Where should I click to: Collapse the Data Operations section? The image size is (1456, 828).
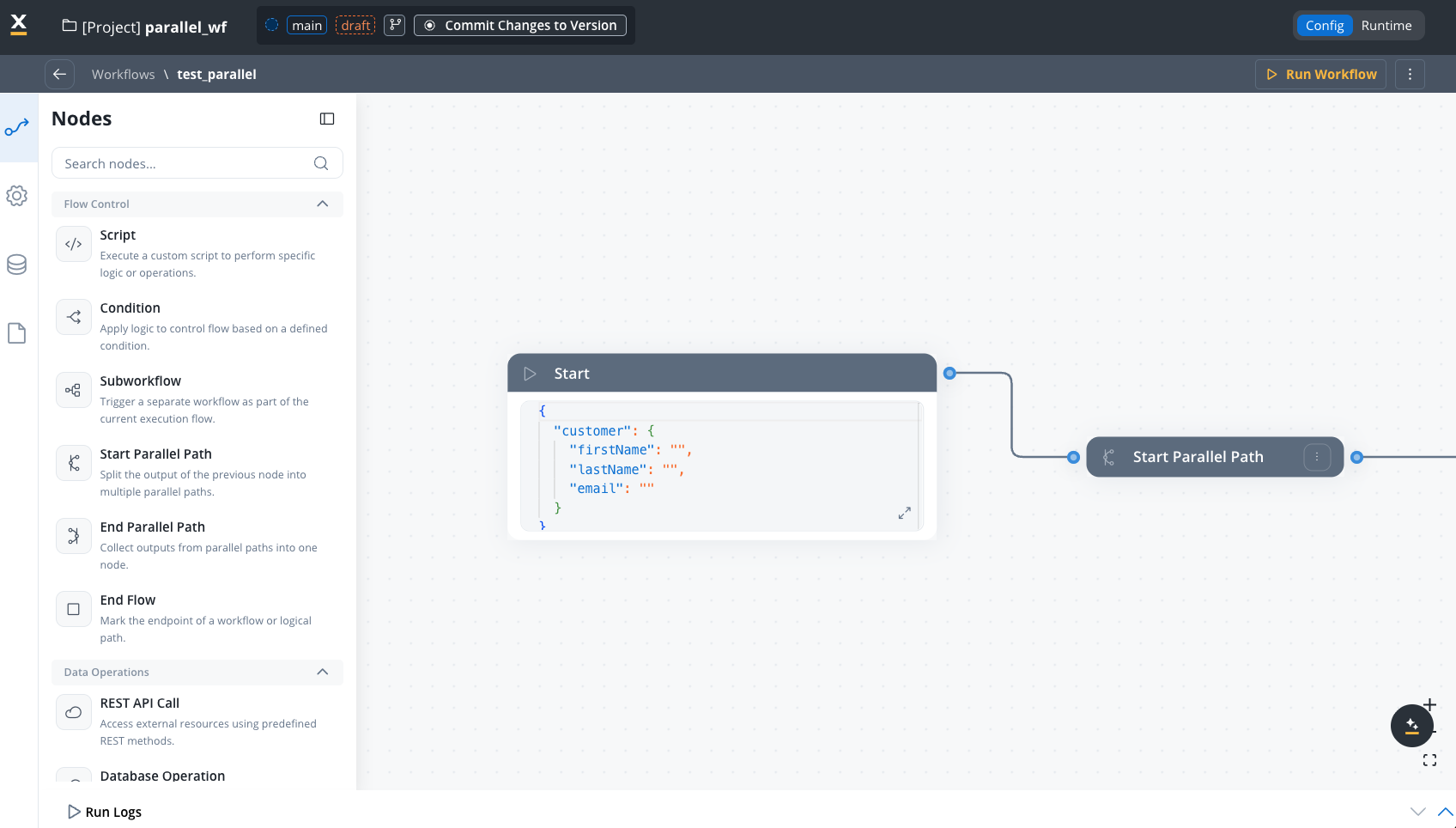[323, 672]
